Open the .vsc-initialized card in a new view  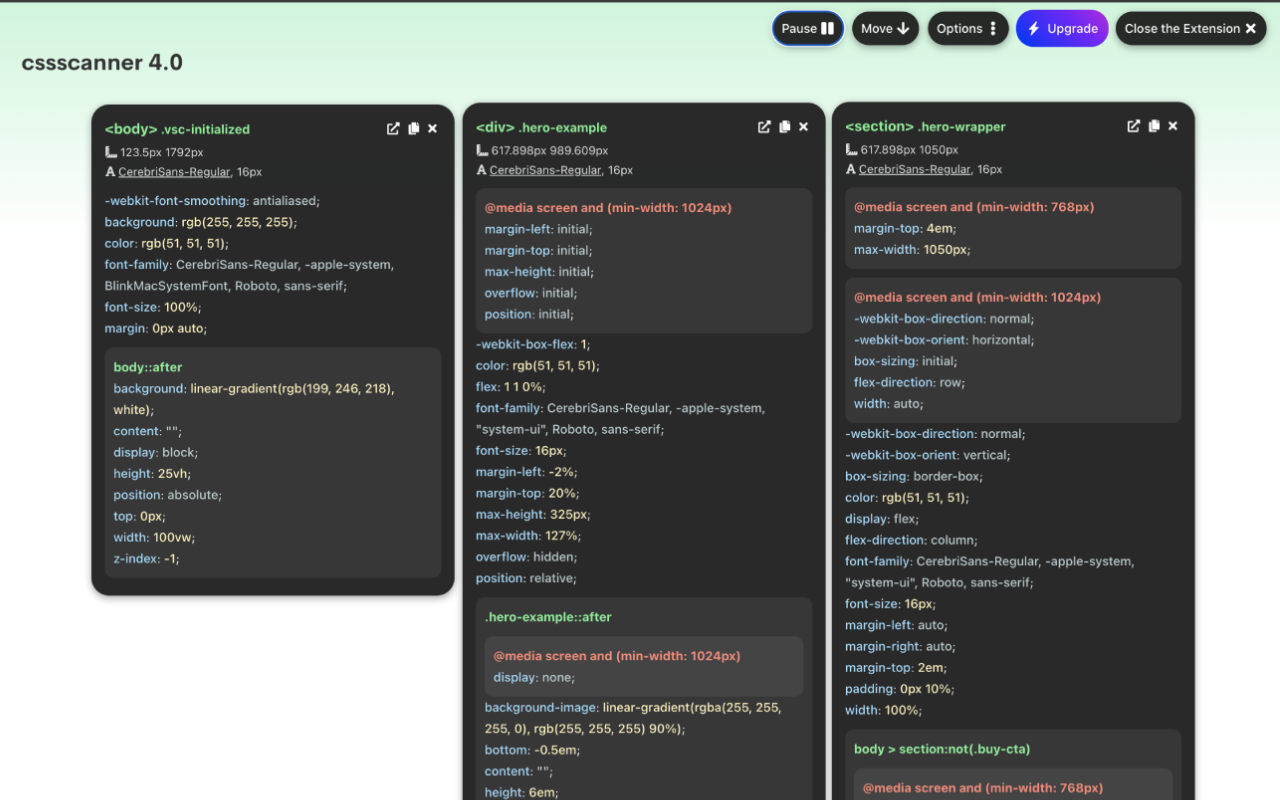(393, 128)
